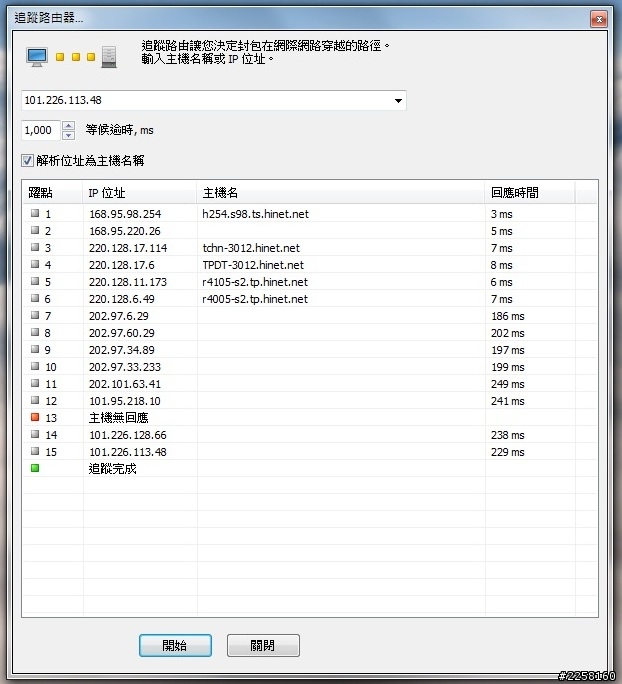Select IP address 202.97.33.233
This screenshot has width=622, height=684.
click(125, 367)
